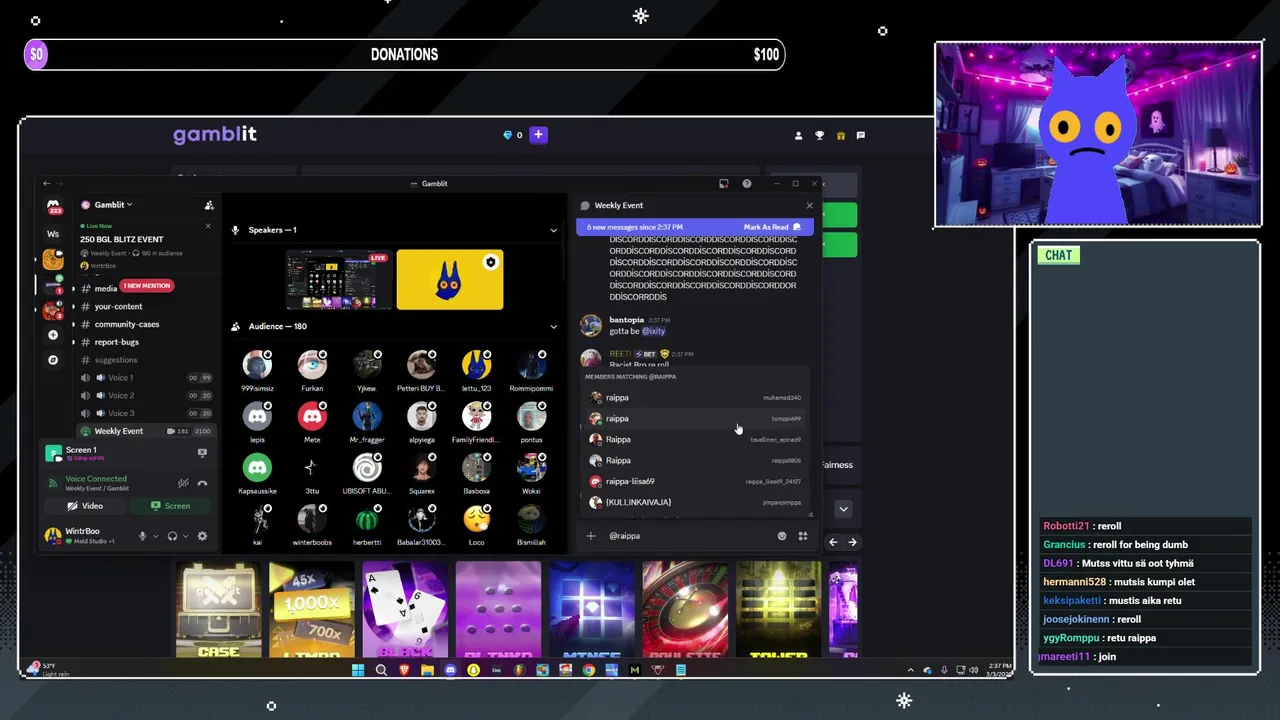Open Gamblit trophy leaderboard icon

coord(819,135)
